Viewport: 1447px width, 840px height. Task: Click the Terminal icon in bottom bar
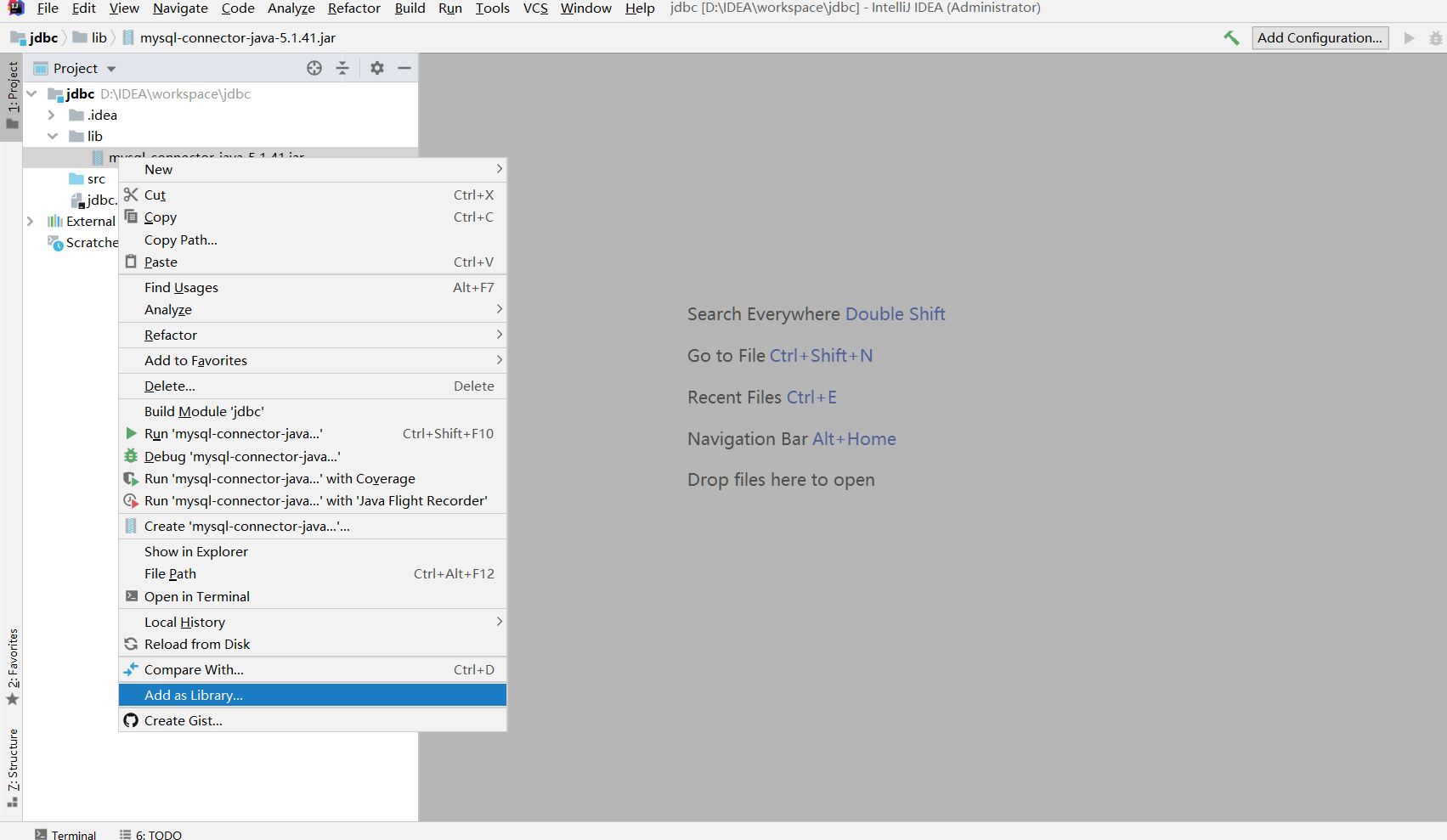coord(41,835)
